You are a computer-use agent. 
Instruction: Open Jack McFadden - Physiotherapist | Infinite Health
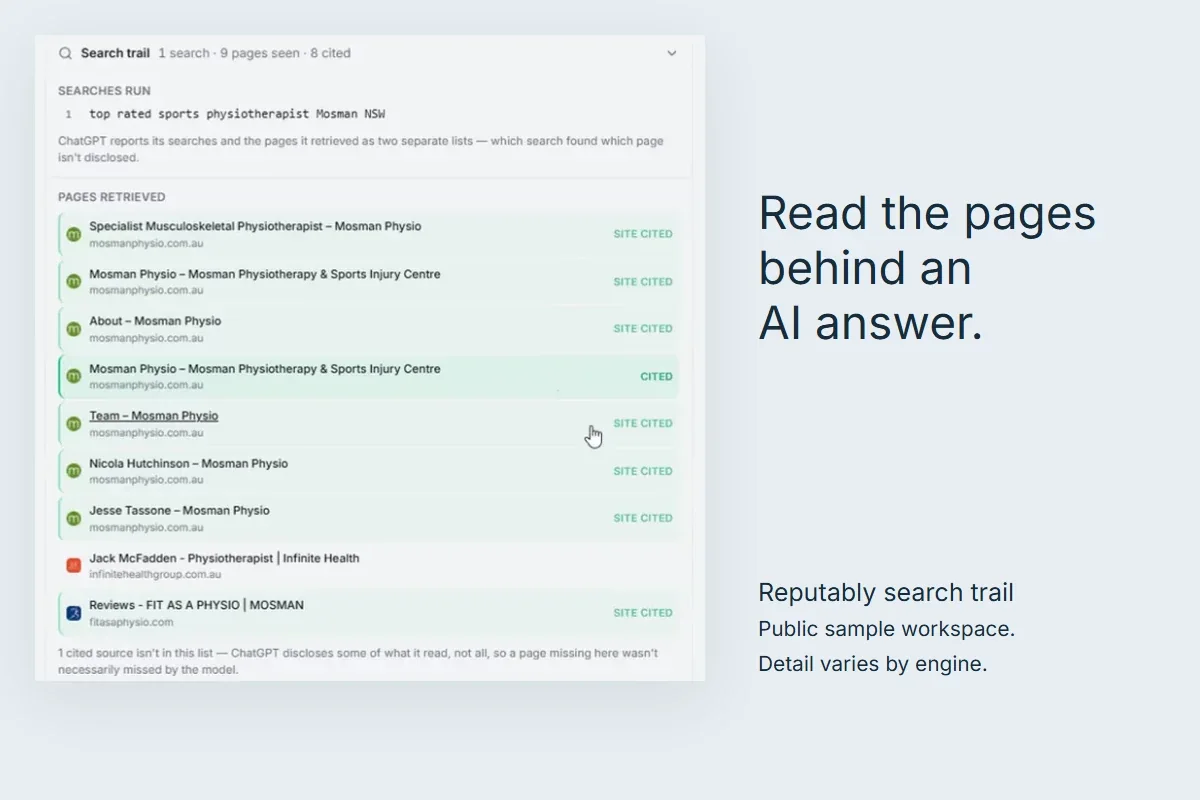(224, 558)
